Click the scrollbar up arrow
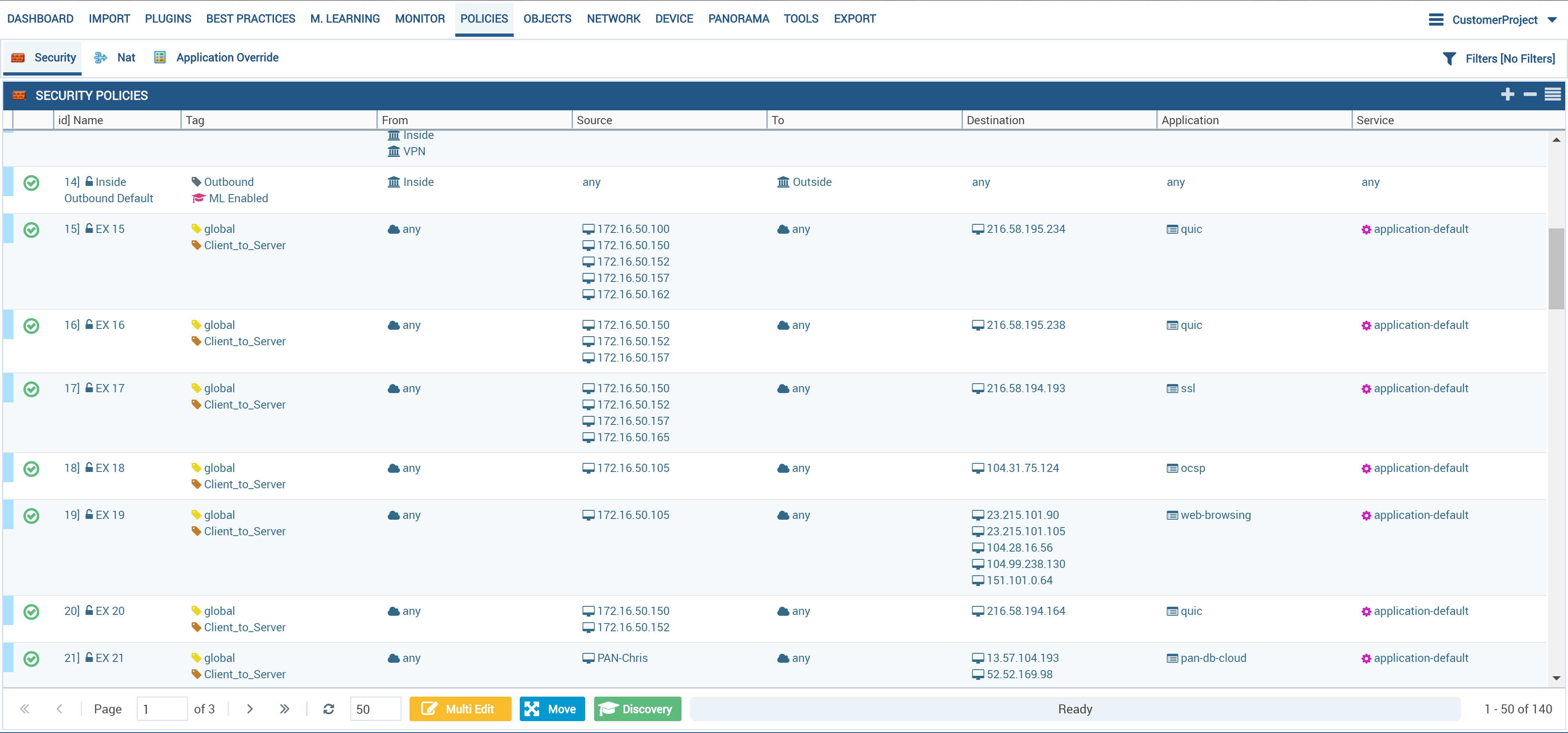Image resolution: width=1568 pixels, height=733 pixels. pos(1556,140)
